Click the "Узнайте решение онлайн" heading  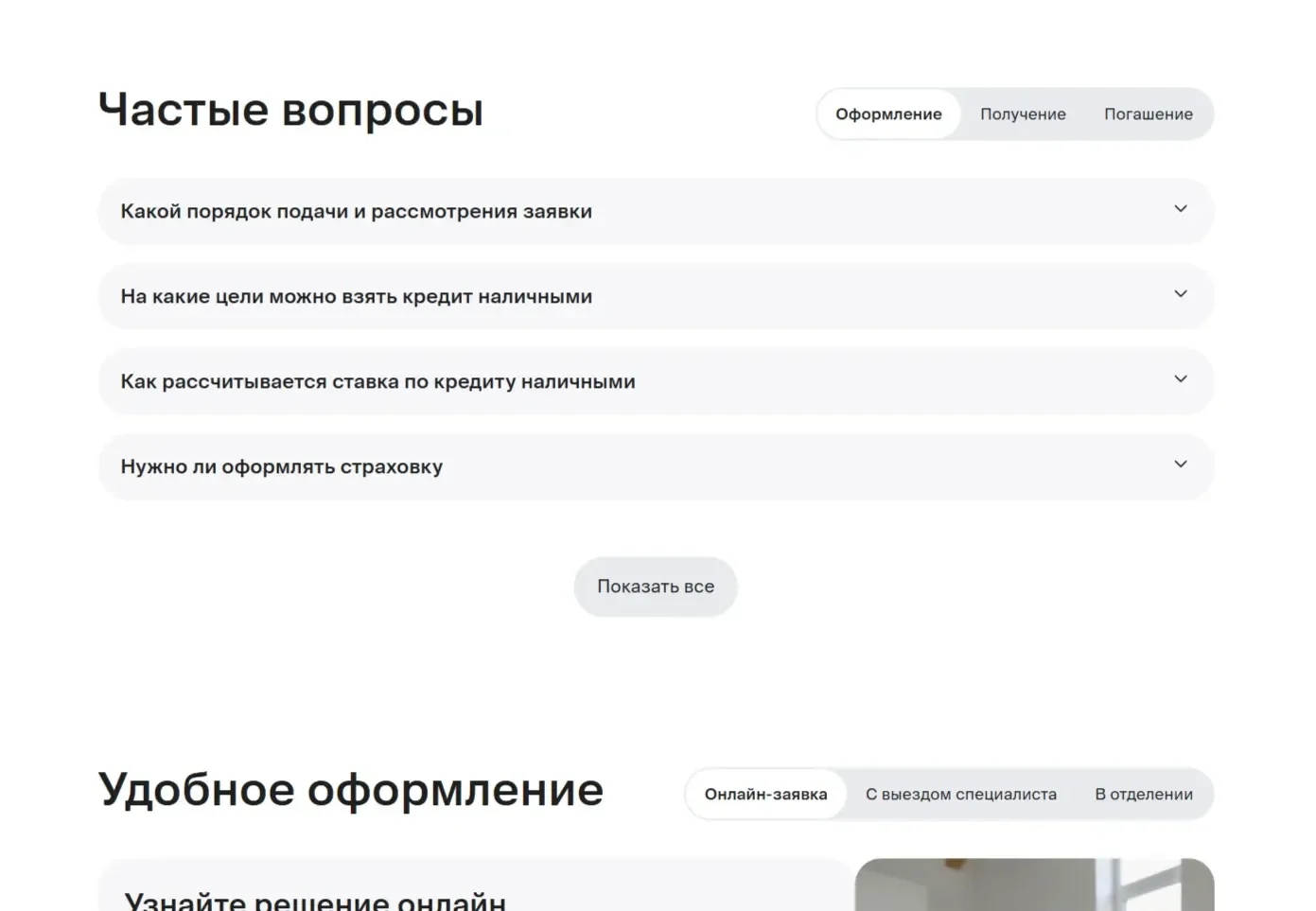coord(315,900)
